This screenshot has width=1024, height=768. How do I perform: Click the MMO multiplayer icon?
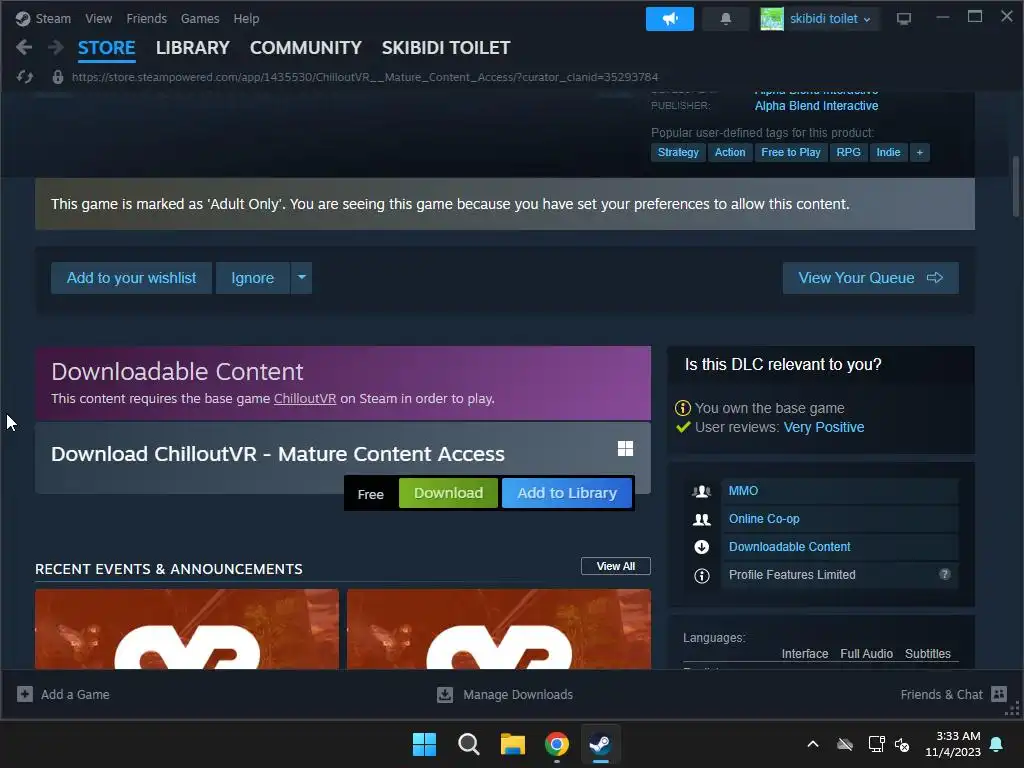point(701,491)
